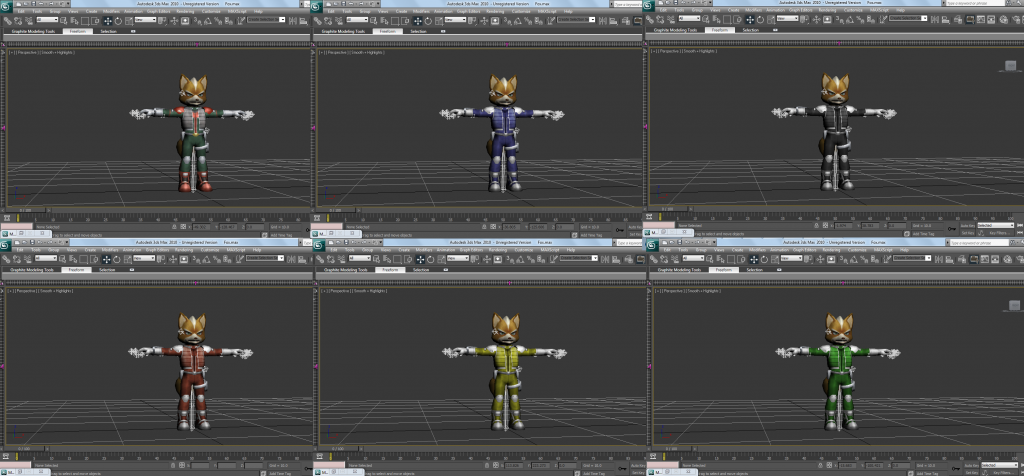Screen dimensions: 1024x476
Task: Toggle Keyboard Shortcut Override, green-red suit window
Action: (185, 20)
